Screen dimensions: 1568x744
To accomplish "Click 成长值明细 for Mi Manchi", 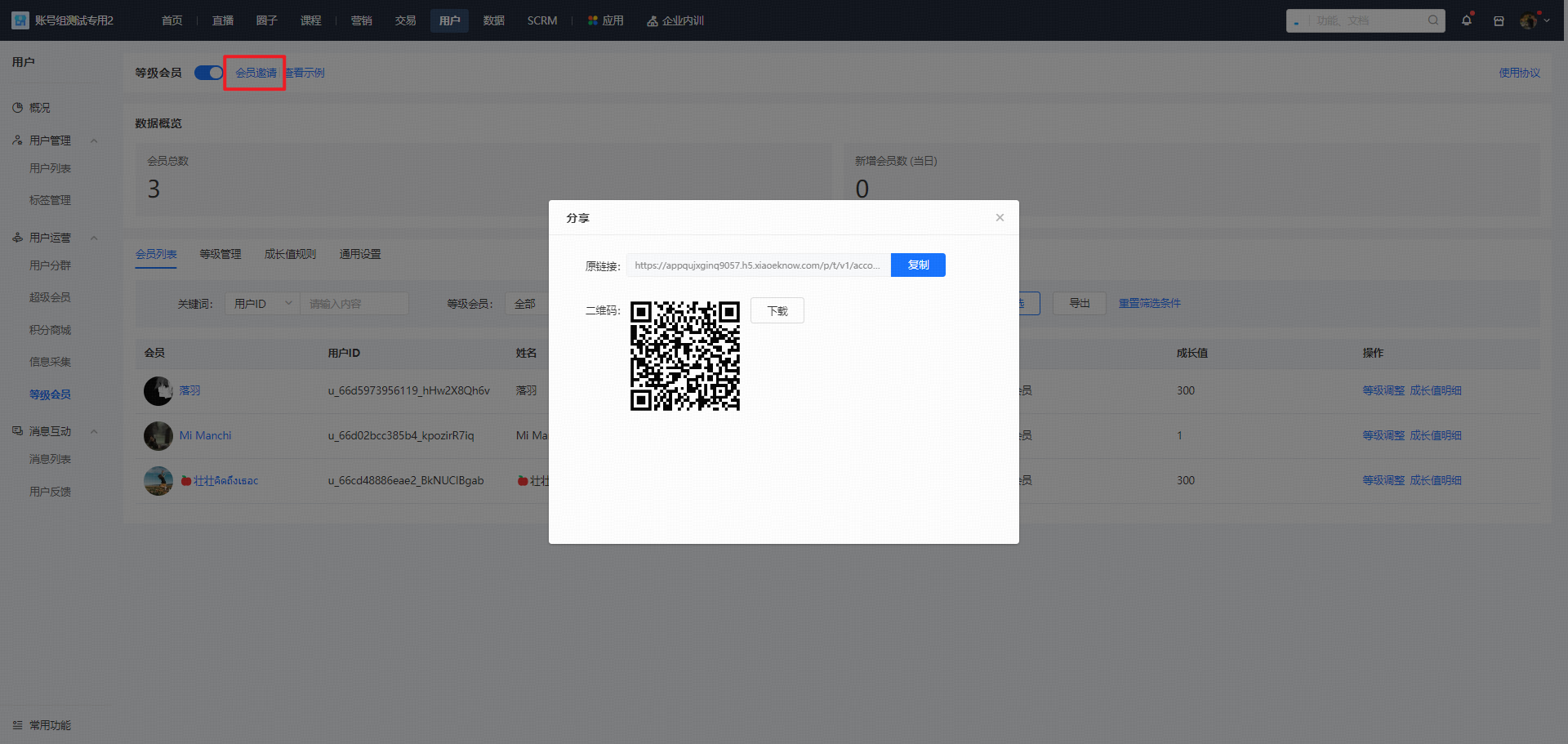I will [1436, 435].
